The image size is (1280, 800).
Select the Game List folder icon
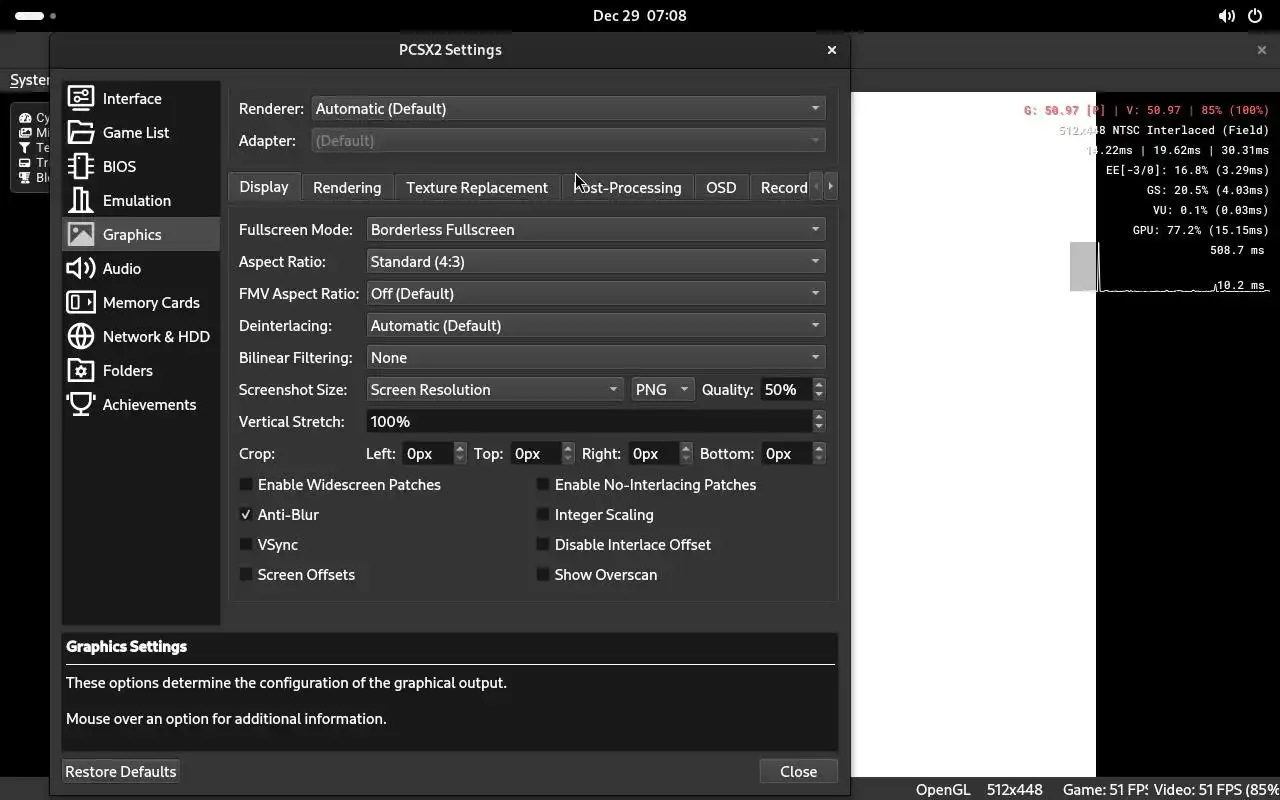(81, 132)
